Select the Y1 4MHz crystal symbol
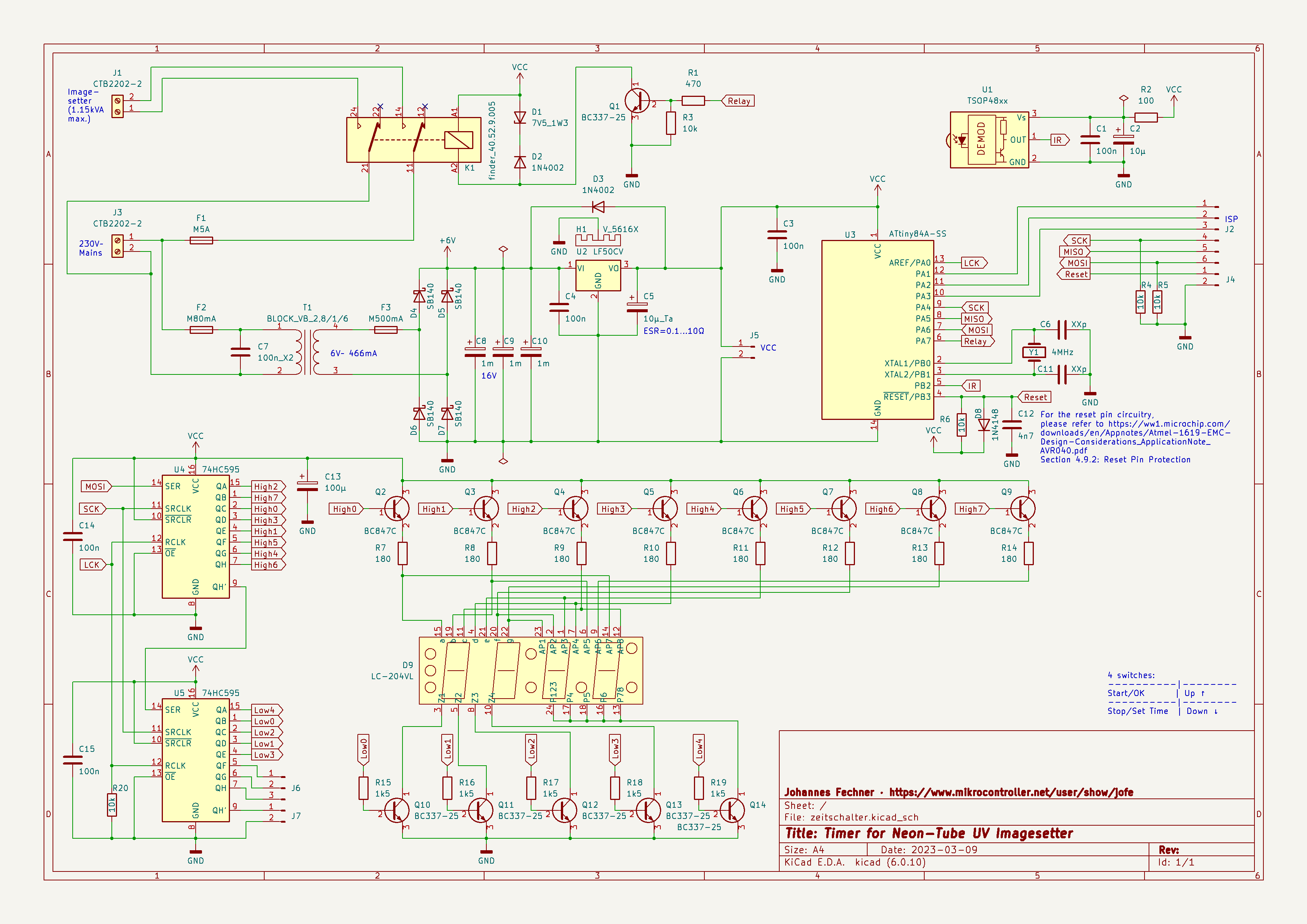Screen dimensions: 1307x924 coord(1034,352)
